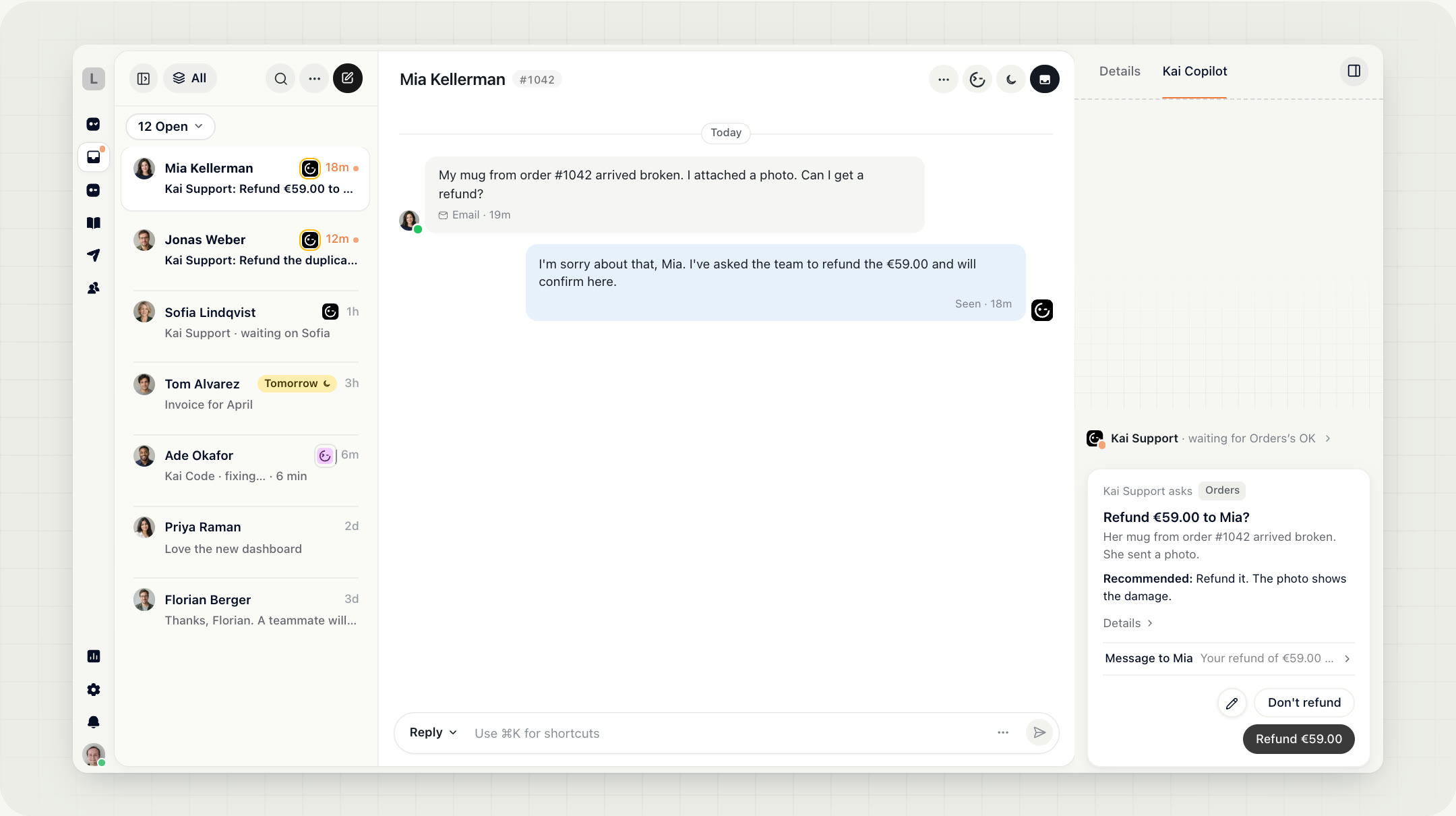This screenshot has width=1456, height=816.
Task: Open list more-options ellipsis
Action: click(x=314, y=79)
